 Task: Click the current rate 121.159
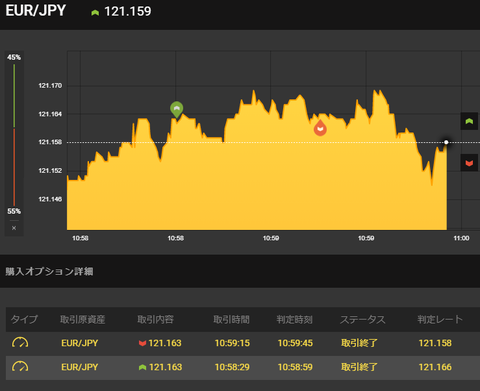point(128,12)
